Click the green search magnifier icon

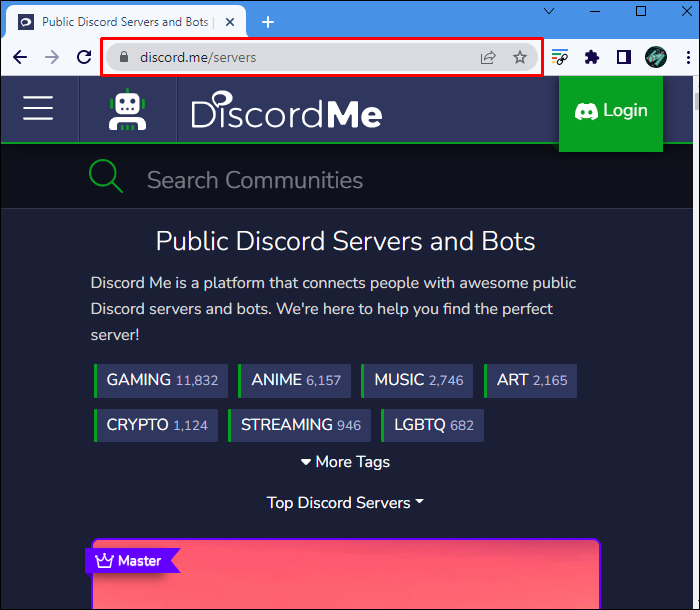tap(106, 176)
